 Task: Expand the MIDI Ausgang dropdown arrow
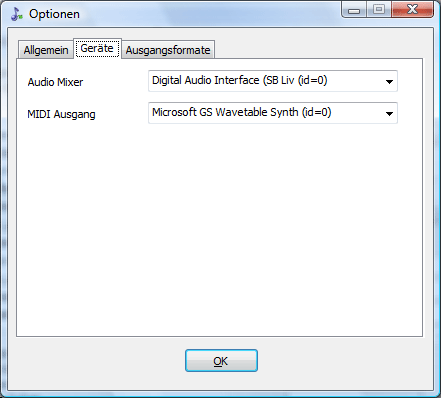point(389,113)
